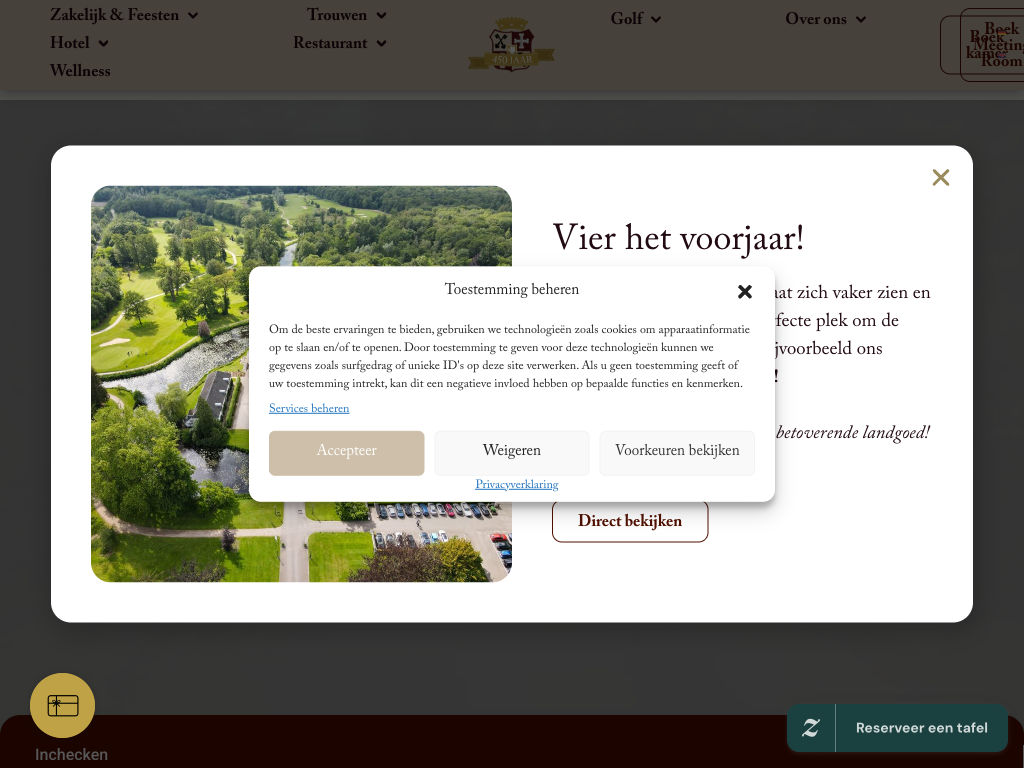Expand the Over ons dropdown

[860, 20]
